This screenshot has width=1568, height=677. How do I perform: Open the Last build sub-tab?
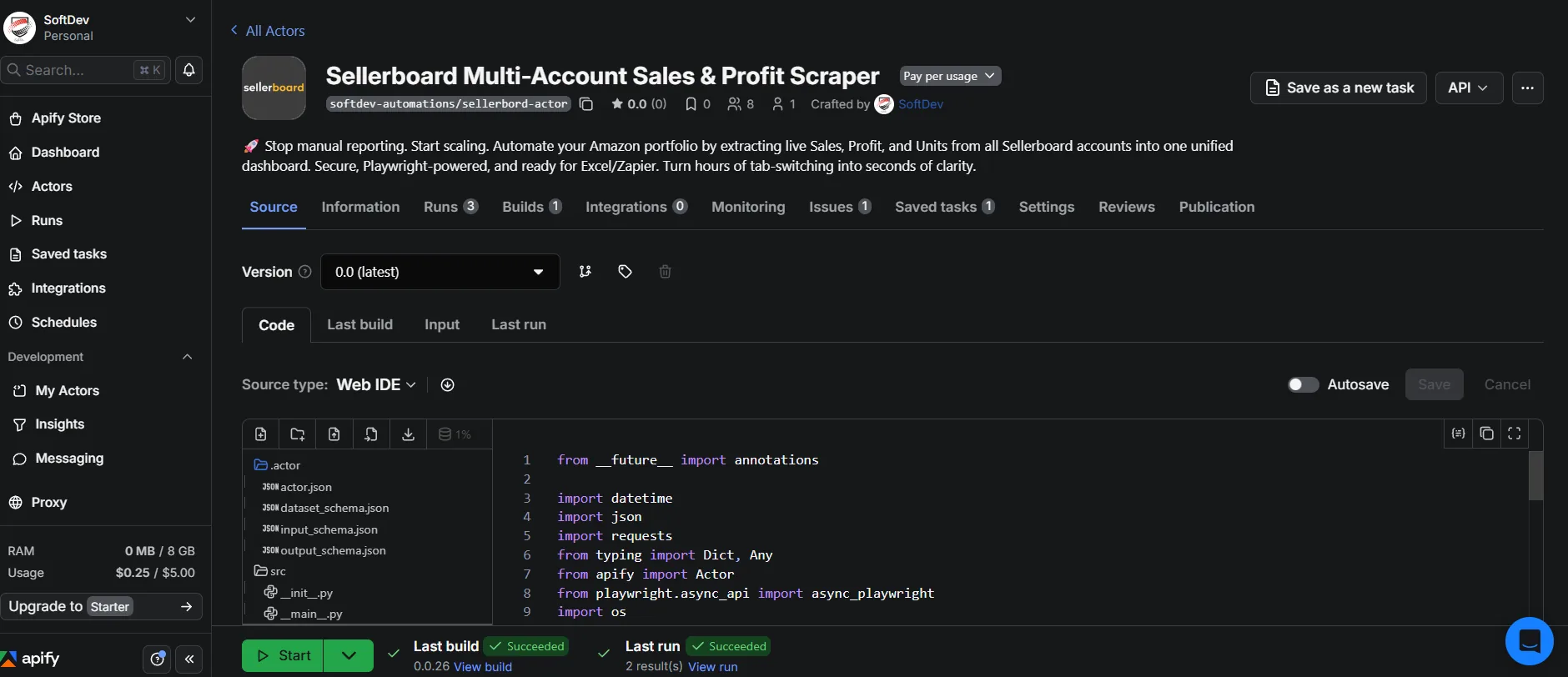tap(359, 324)
